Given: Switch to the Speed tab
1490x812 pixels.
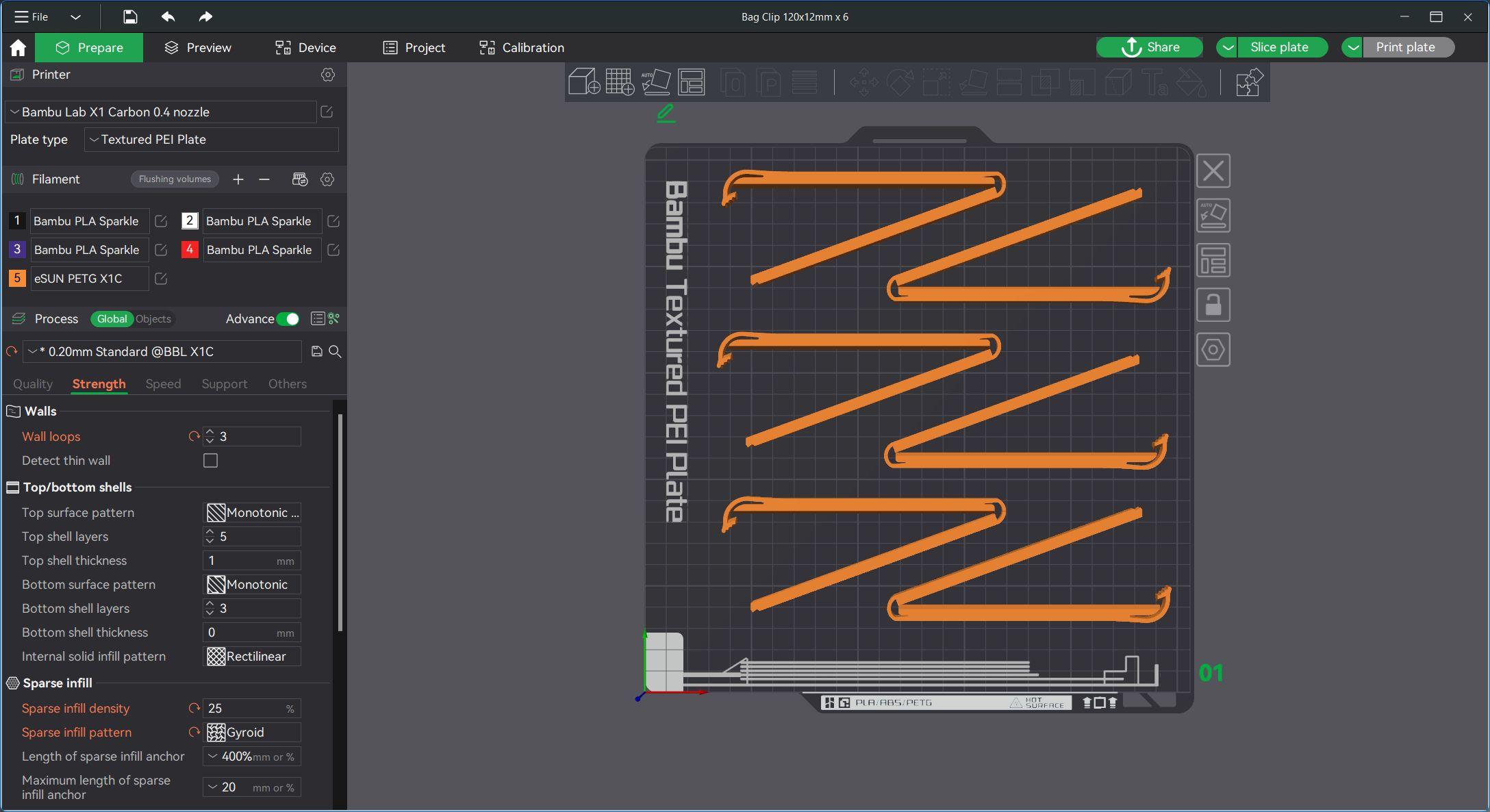Looking at the screenshot, I should tap(163, 384).
